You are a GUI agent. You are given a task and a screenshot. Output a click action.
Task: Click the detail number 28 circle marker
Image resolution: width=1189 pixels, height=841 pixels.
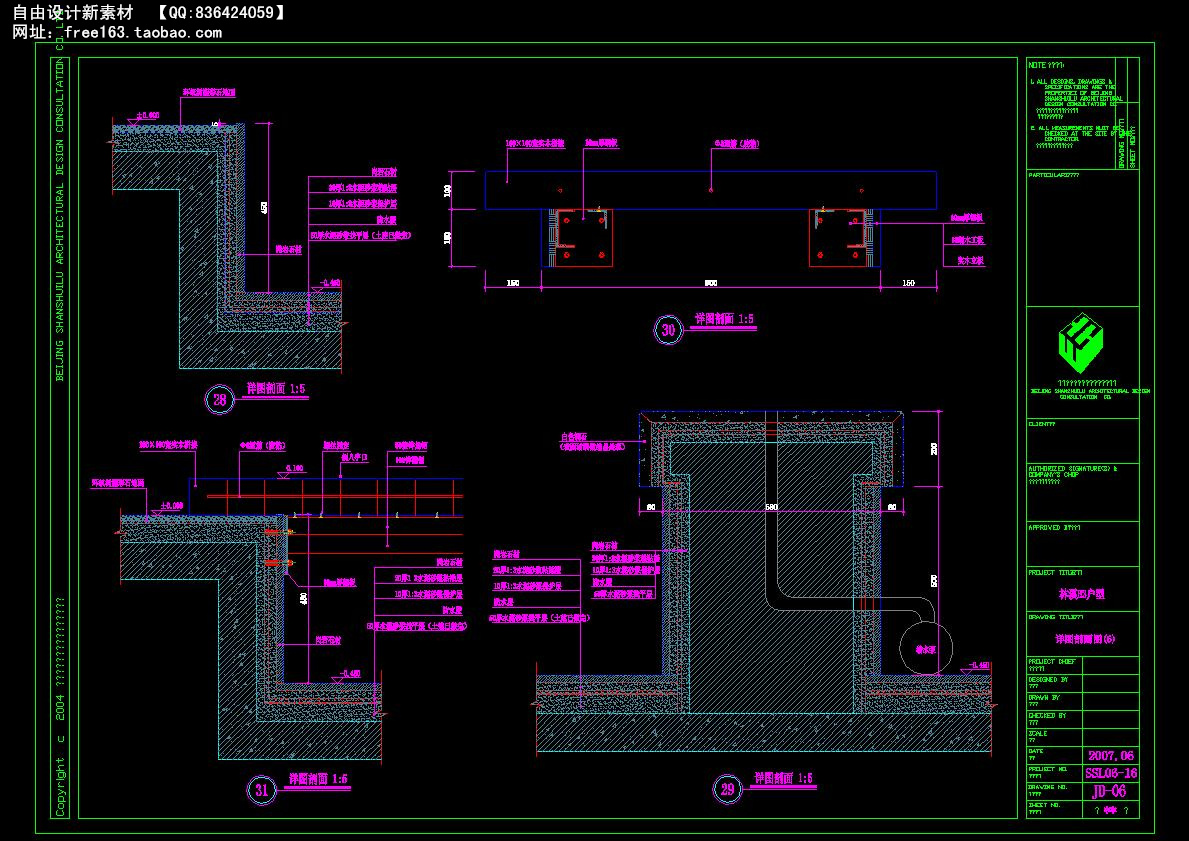[x=220, y=400]
